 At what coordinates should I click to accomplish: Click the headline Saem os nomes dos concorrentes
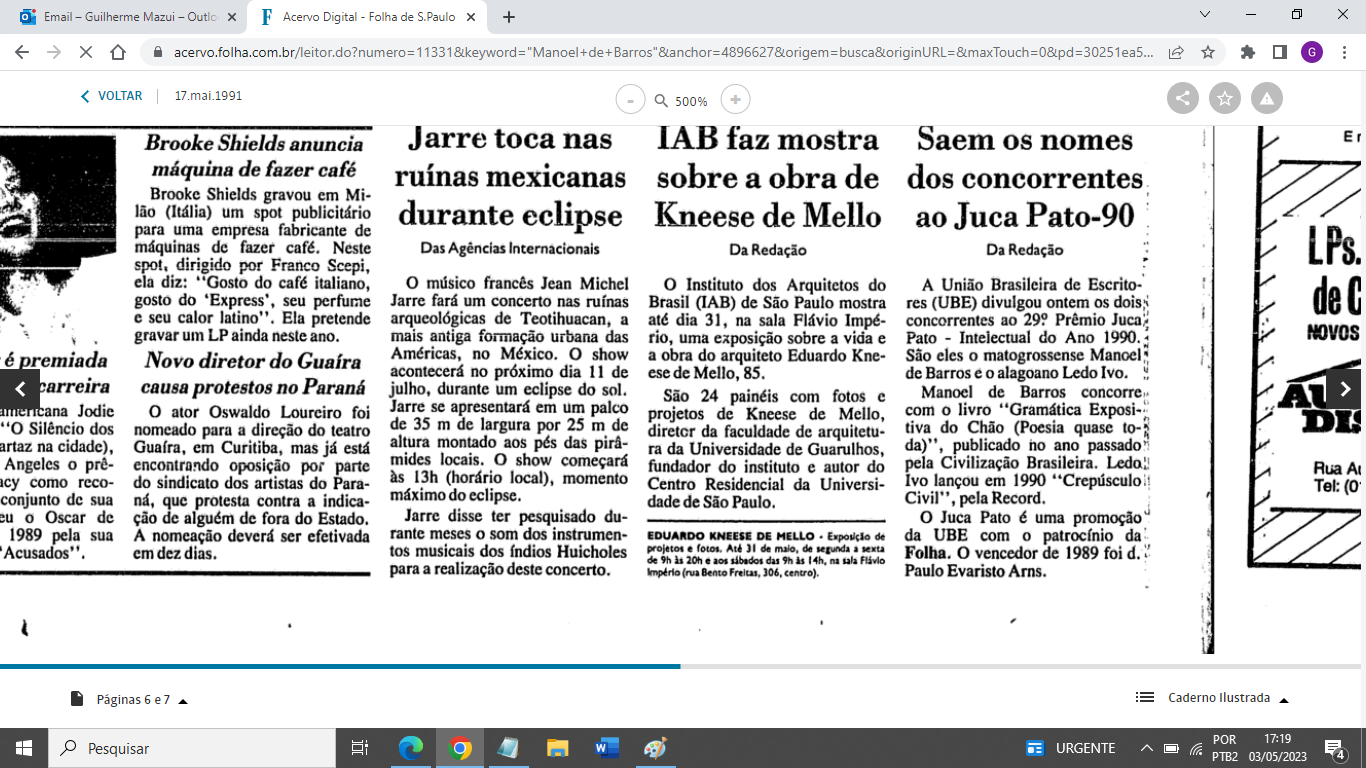click(x=1025, y=177)
